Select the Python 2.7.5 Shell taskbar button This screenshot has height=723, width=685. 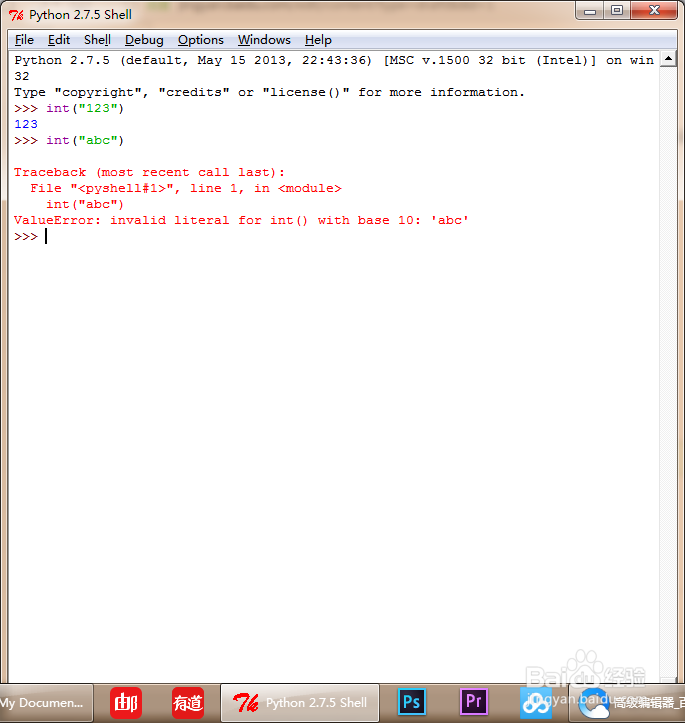click(300, 703)
